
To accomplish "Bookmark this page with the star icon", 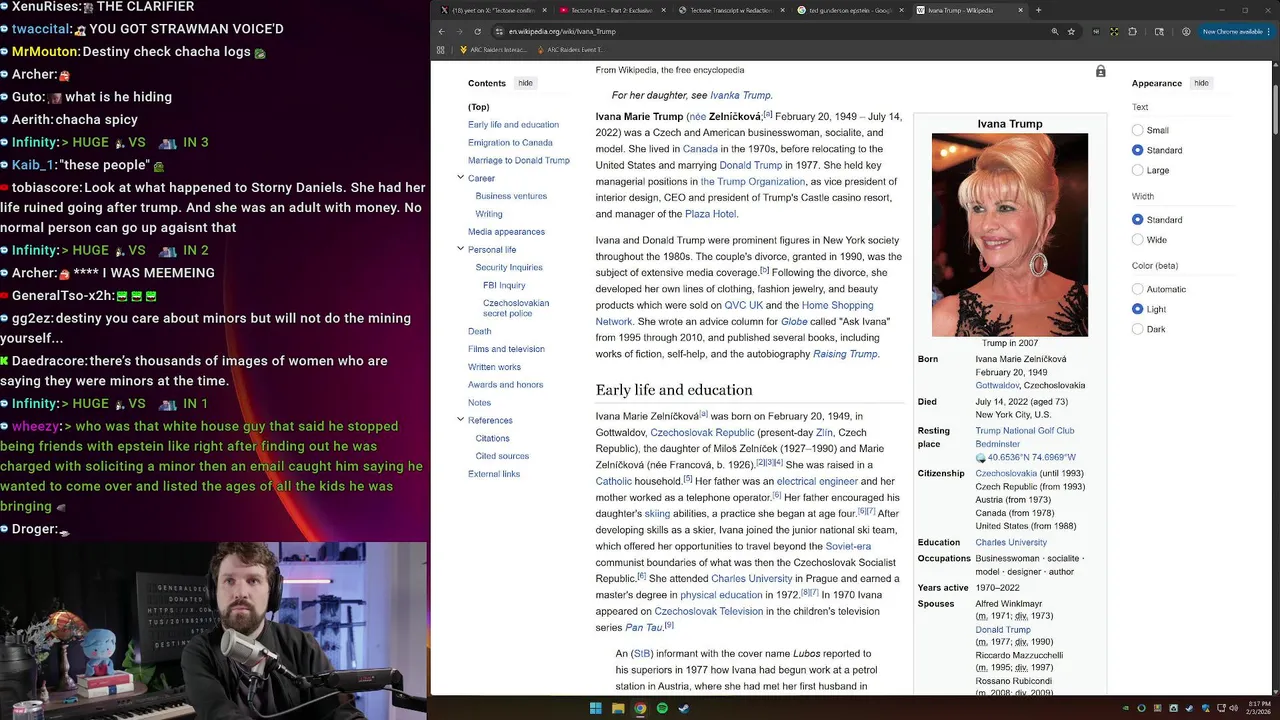I will coord(1071,31).
